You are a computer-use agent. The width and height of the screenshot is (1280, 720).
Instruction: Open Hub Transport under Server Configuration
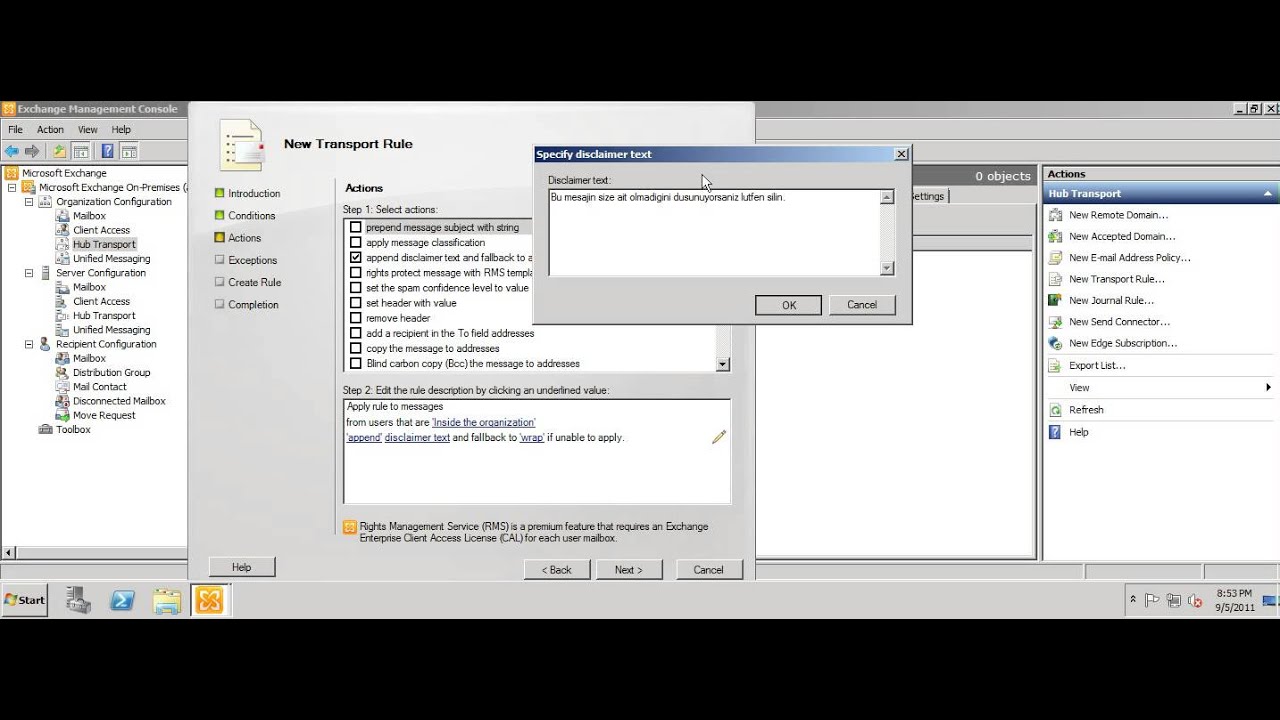click(x=104, y=315)
